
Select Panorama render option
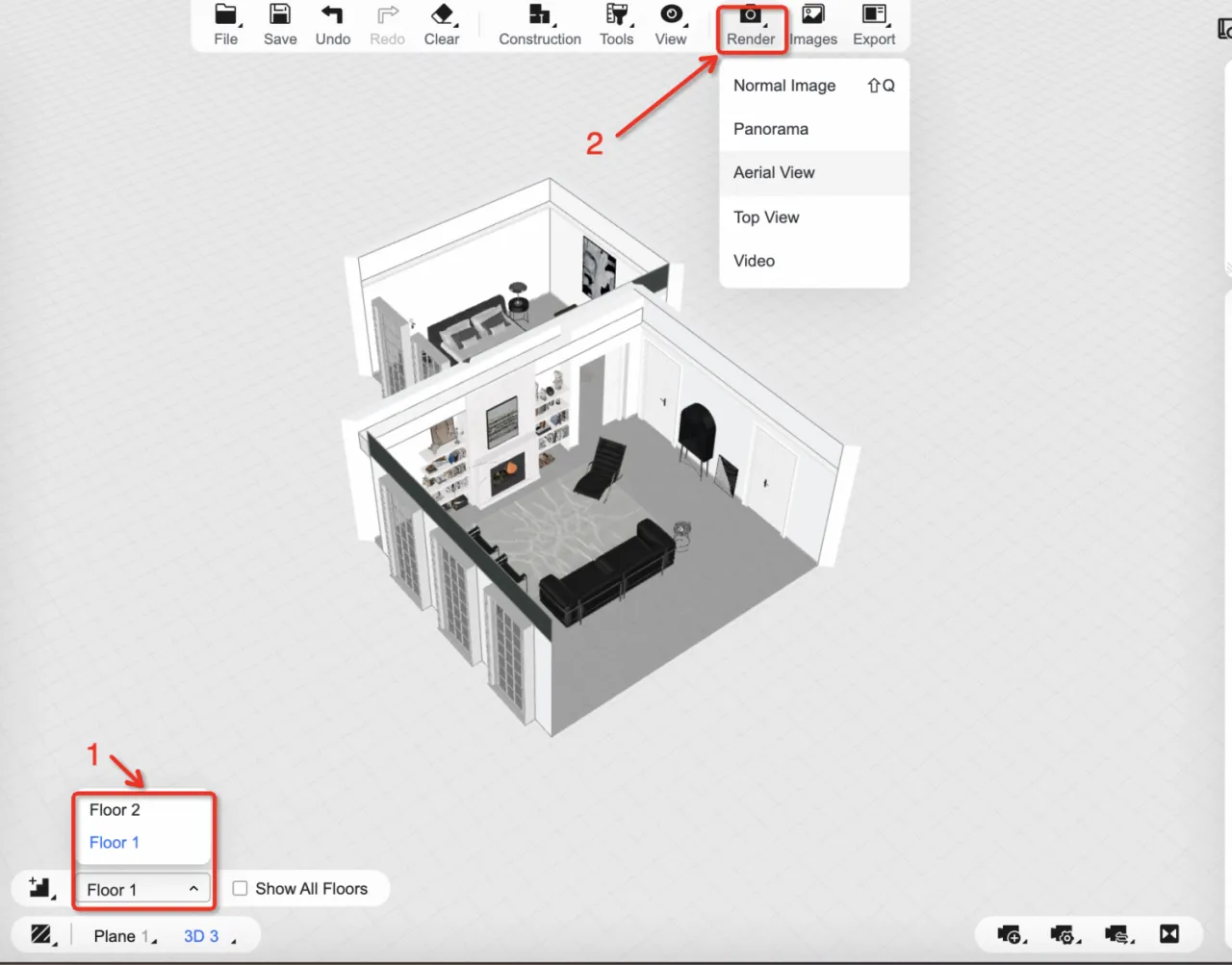(771, 129)
